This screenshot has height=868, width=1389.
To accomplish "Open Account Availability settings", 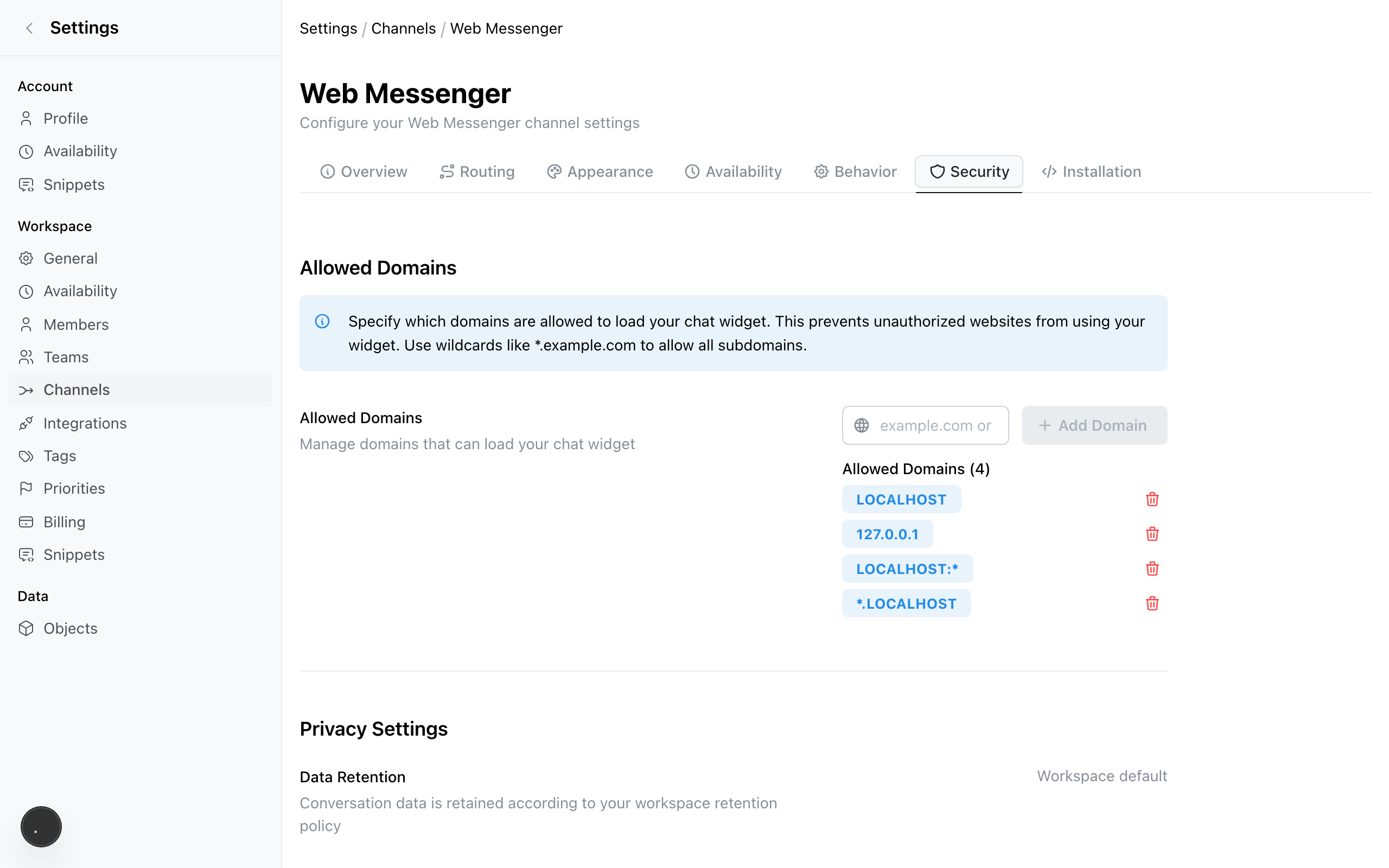I will 141,151.
